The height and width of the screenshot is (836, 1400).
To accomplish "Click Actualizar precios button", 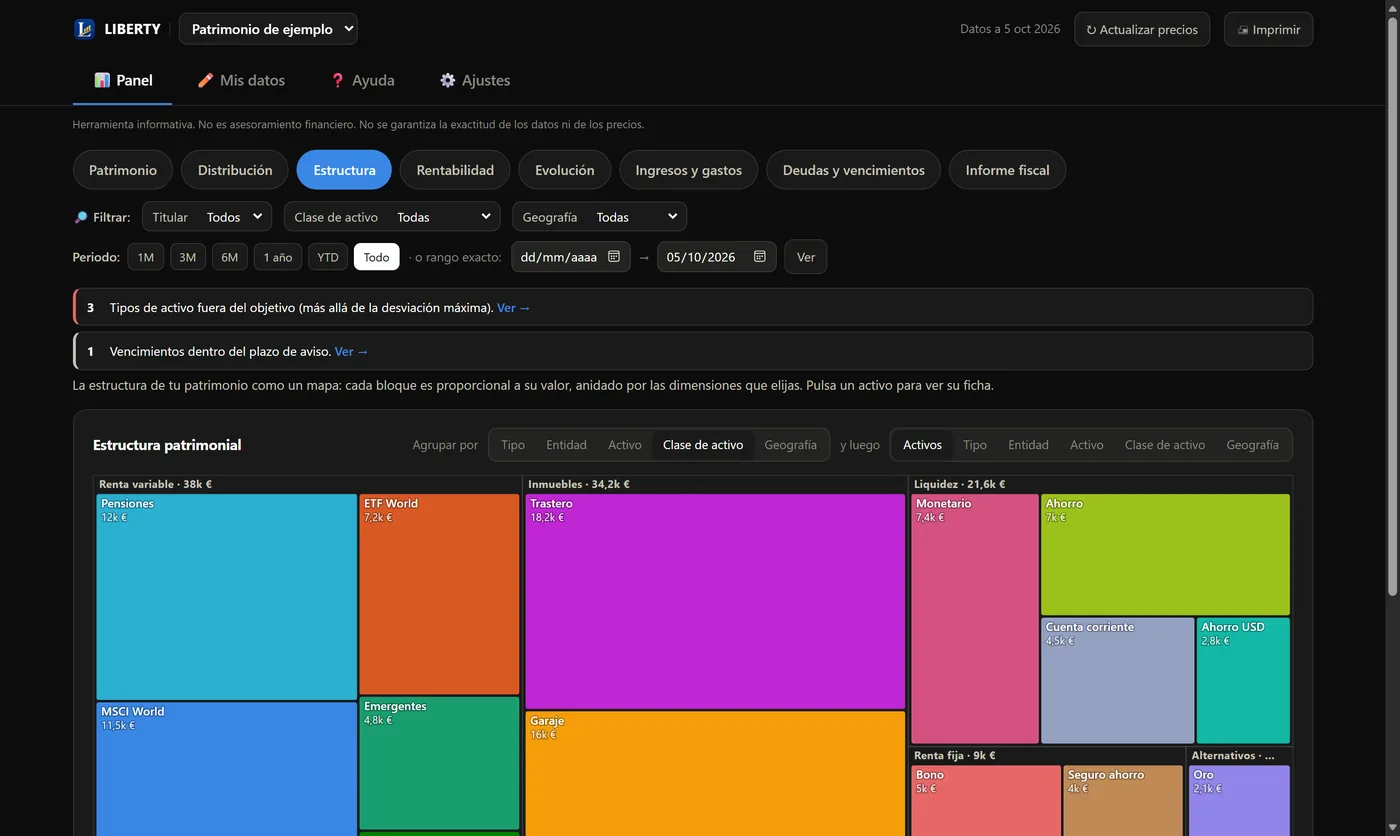I will pyautogui.click(x=1142, y=29).
